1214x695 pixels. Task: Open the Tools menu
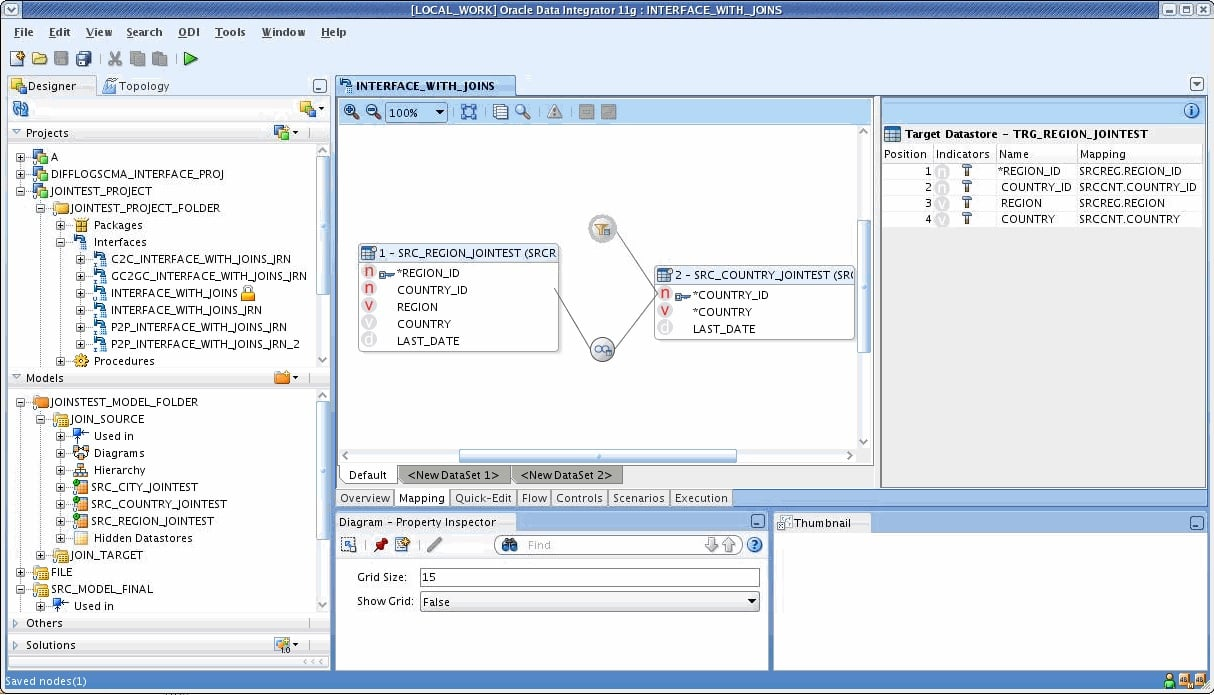(x=230, y=32)
